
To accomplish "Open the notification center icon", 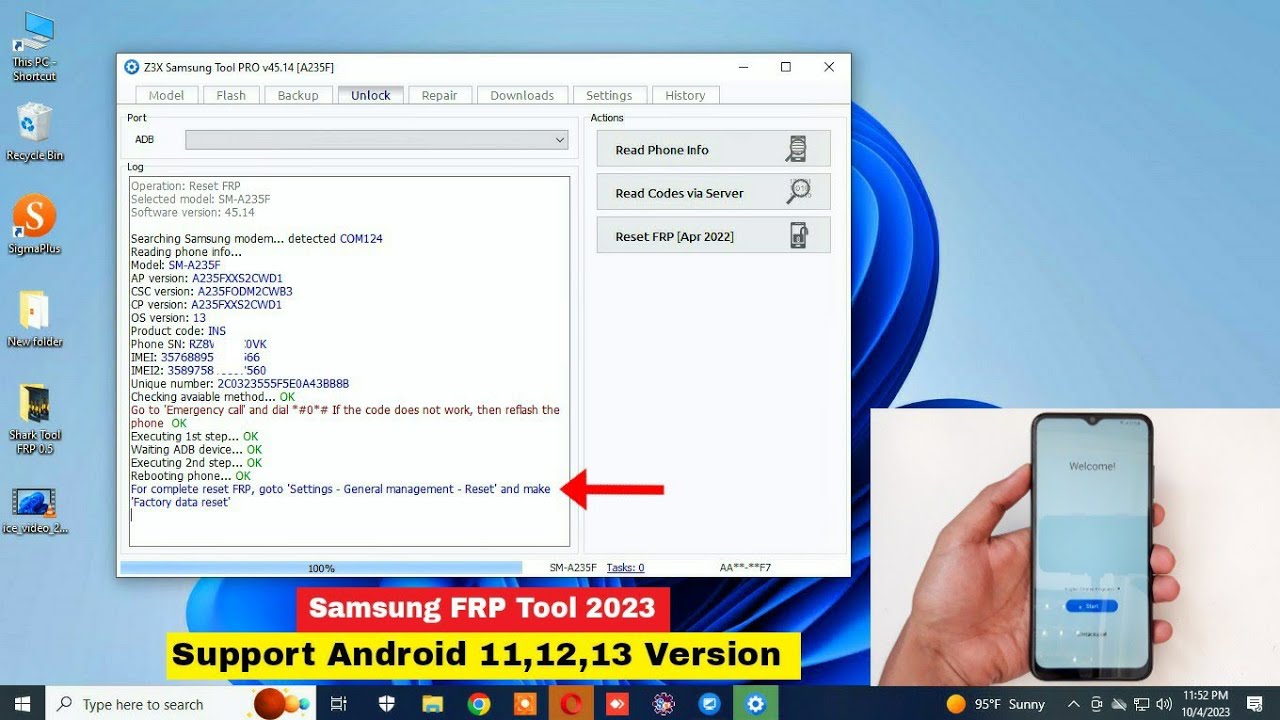I will [x=1255, y=704].
